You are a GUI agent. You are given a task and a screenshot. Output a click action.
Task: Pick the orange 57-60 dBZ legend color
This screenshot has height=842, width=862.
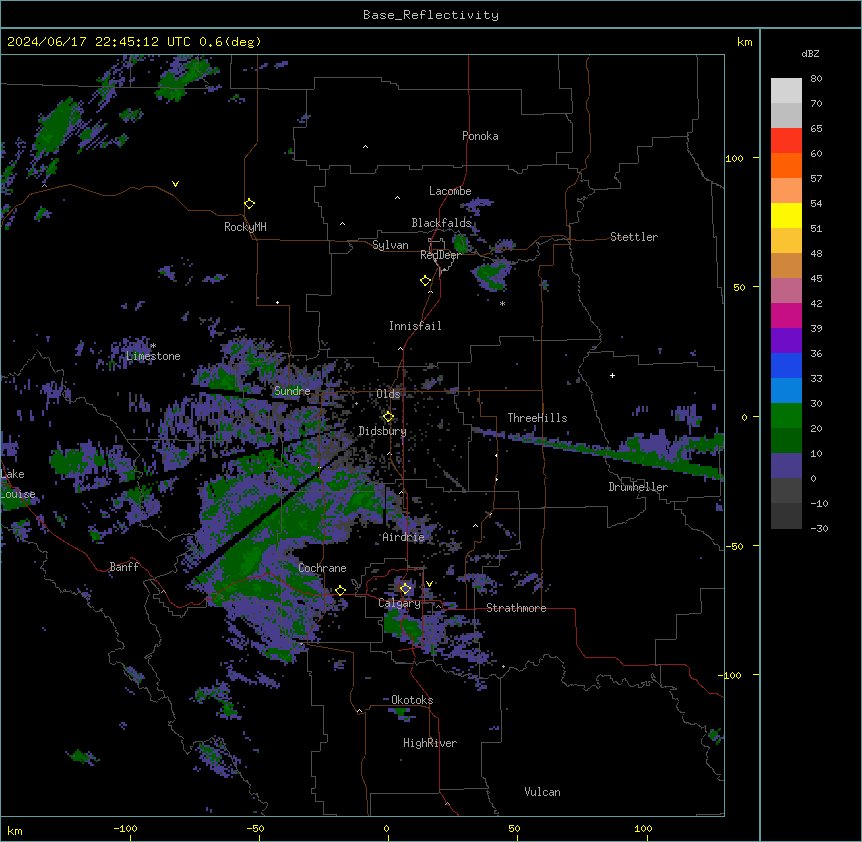786,165
